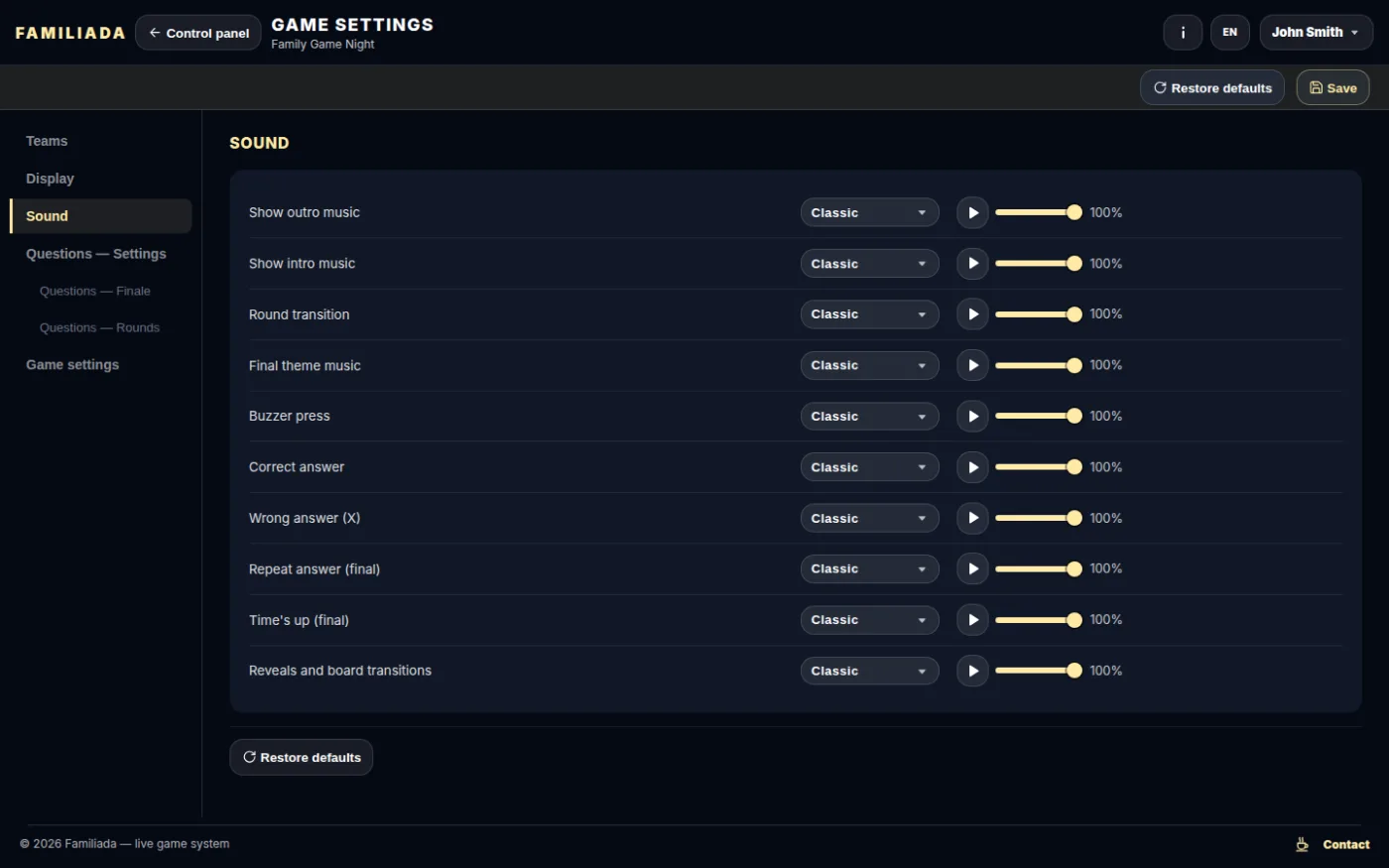Adjust the Repeat answer (final) volume slider
This screenshot has height=868, width=1389.
(x=1038, y=569)
